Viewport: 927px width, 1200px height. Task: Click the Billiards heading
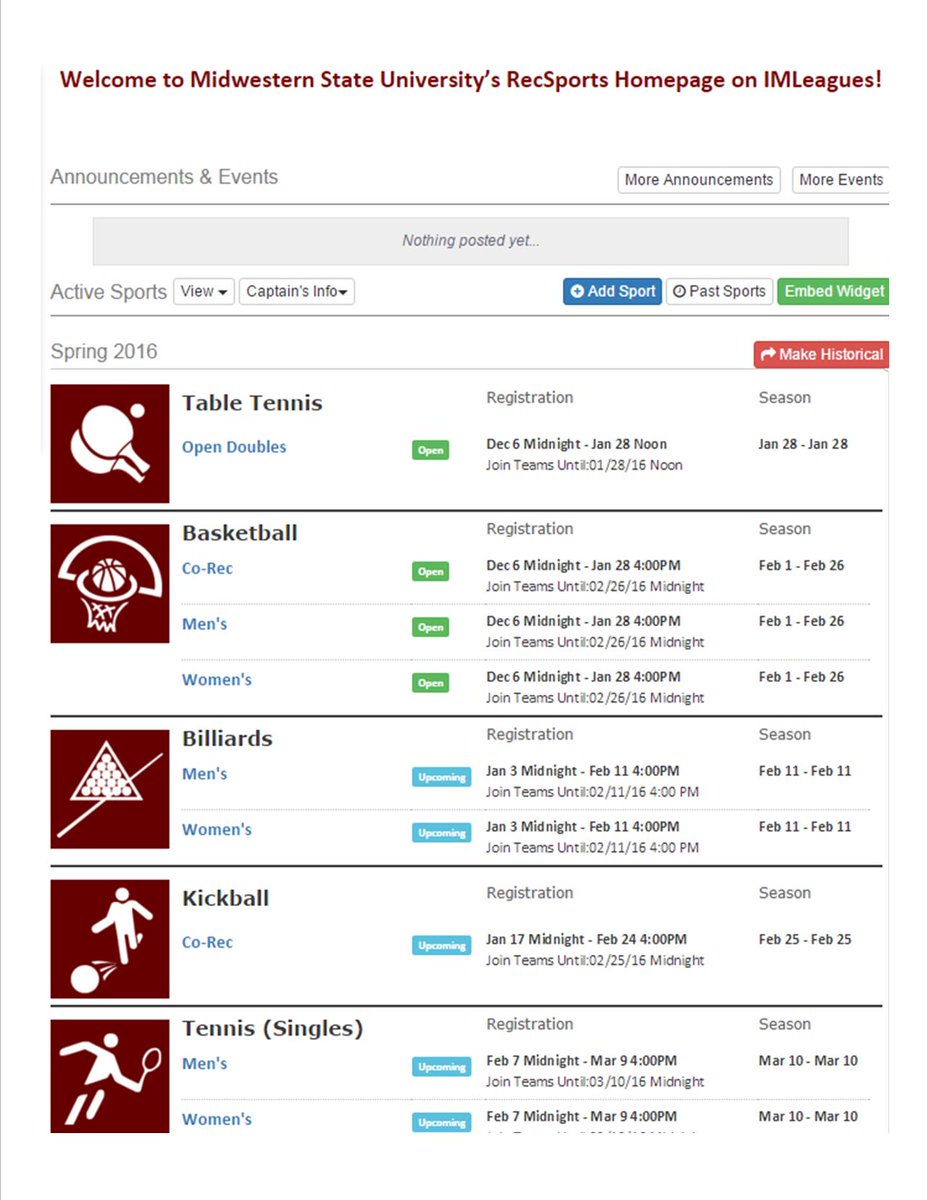pyautogui.click(x=227, y=739)
